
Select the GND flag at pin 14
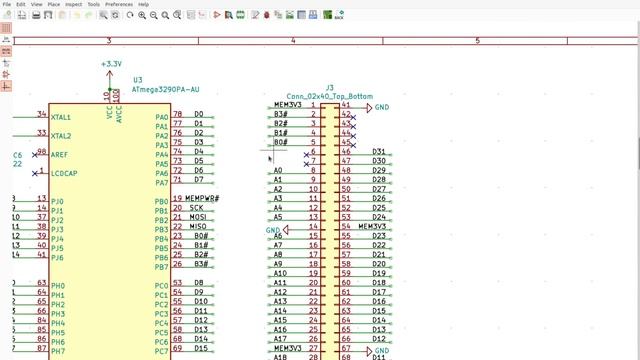tap(277, 230)
